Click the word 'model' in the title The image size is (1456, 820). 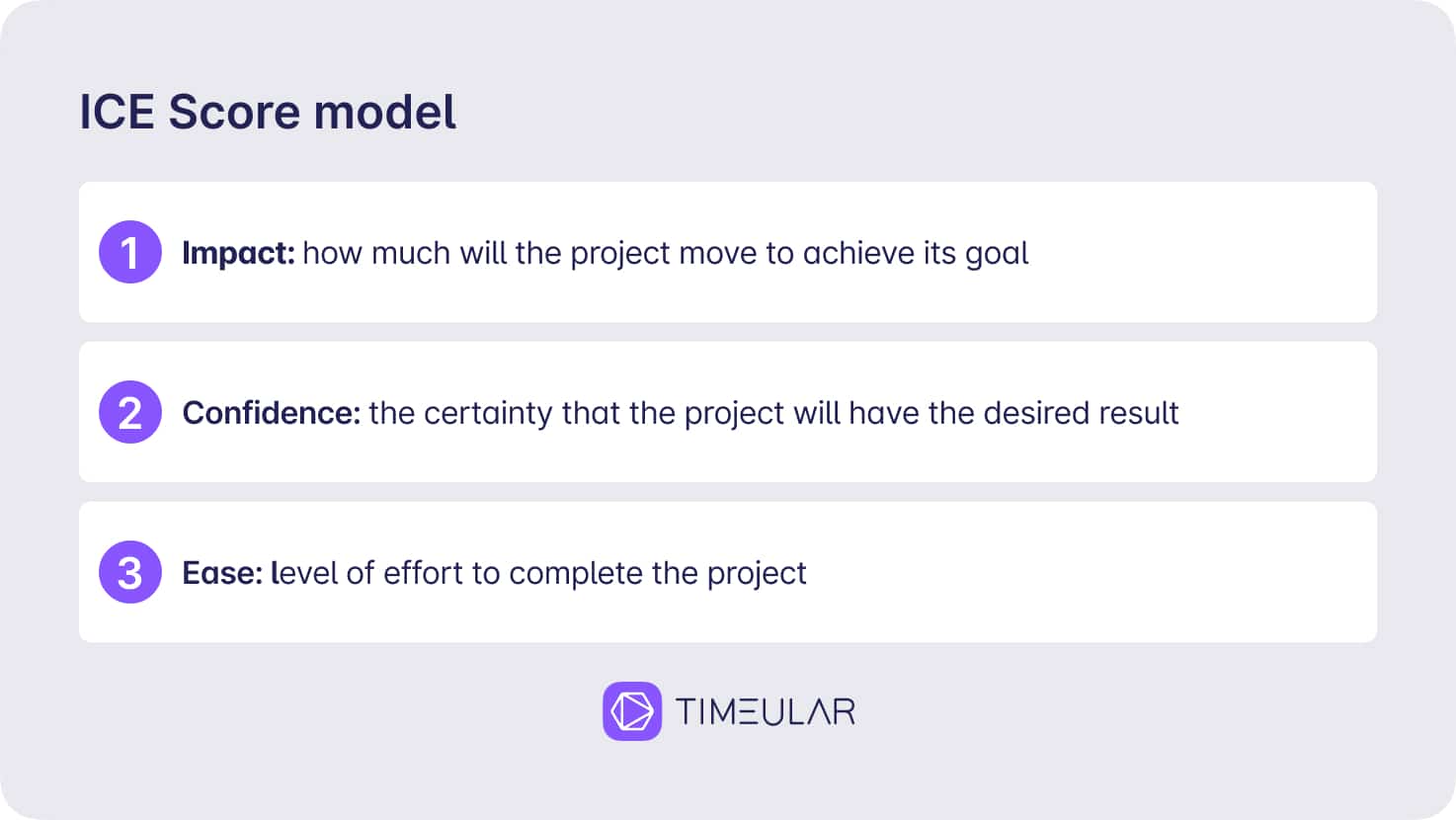(384, 112)
